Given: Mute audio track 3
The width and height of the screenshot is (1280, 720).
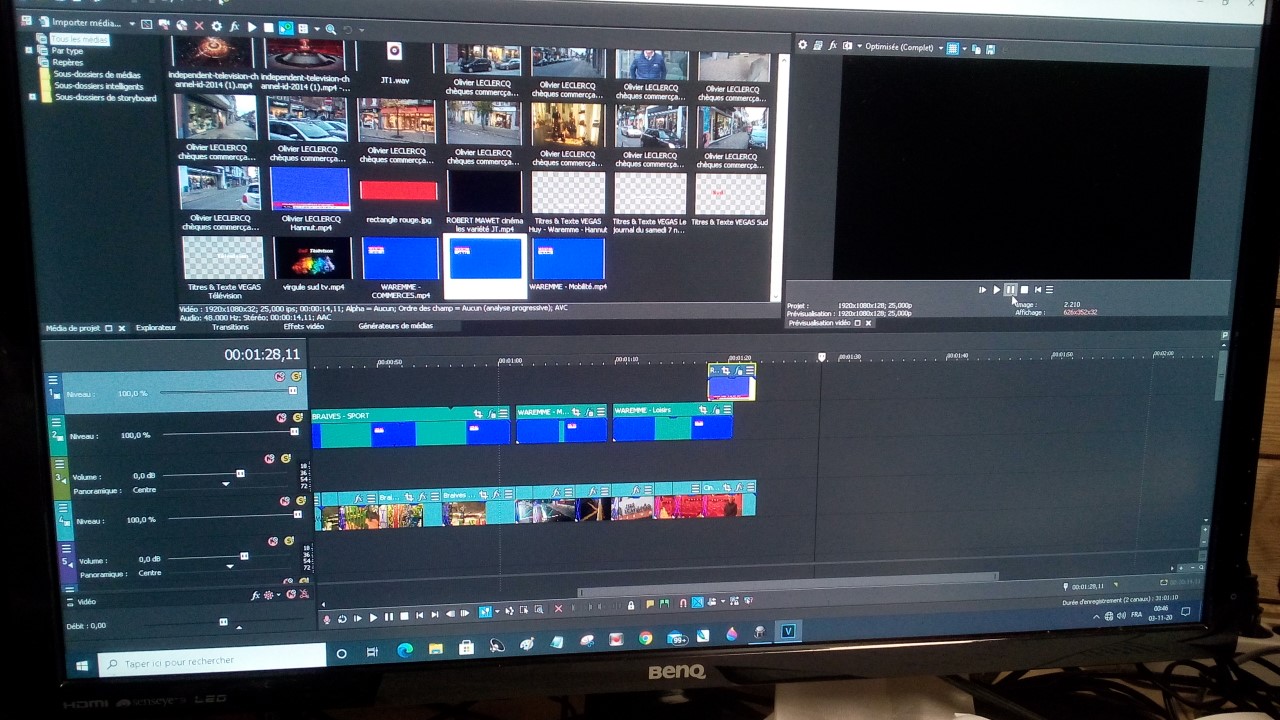Looking at the screenshot, I should tap(269, 459).
